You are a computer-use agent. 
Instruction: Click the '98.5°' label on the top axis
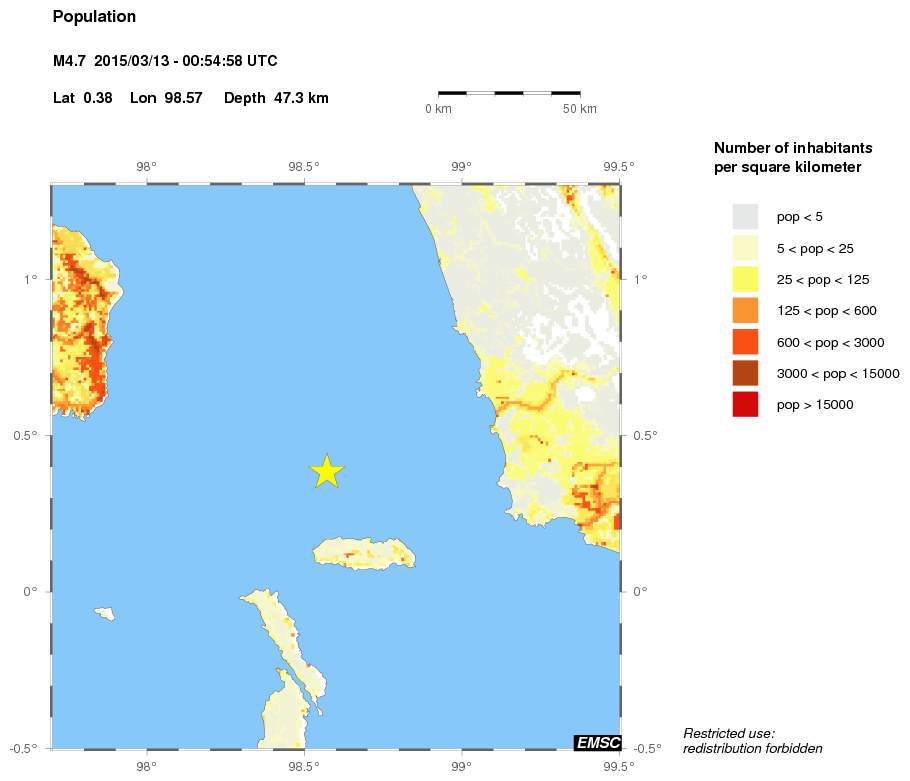(304, 167)
